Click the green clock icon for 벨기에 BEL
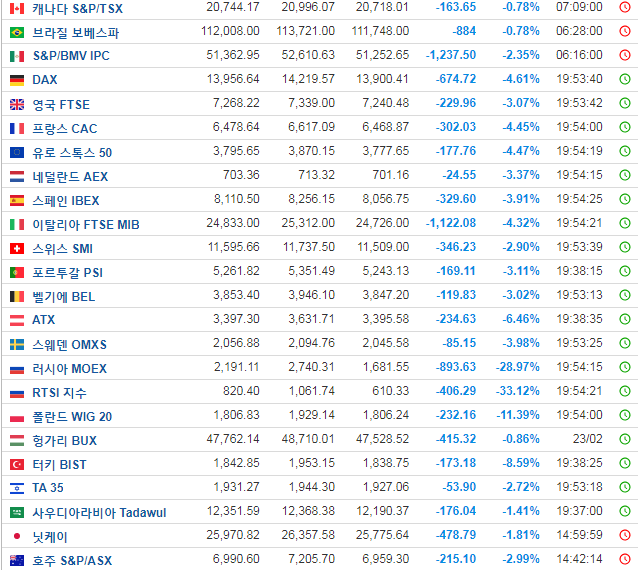638x570 pixels. (625, 295)
